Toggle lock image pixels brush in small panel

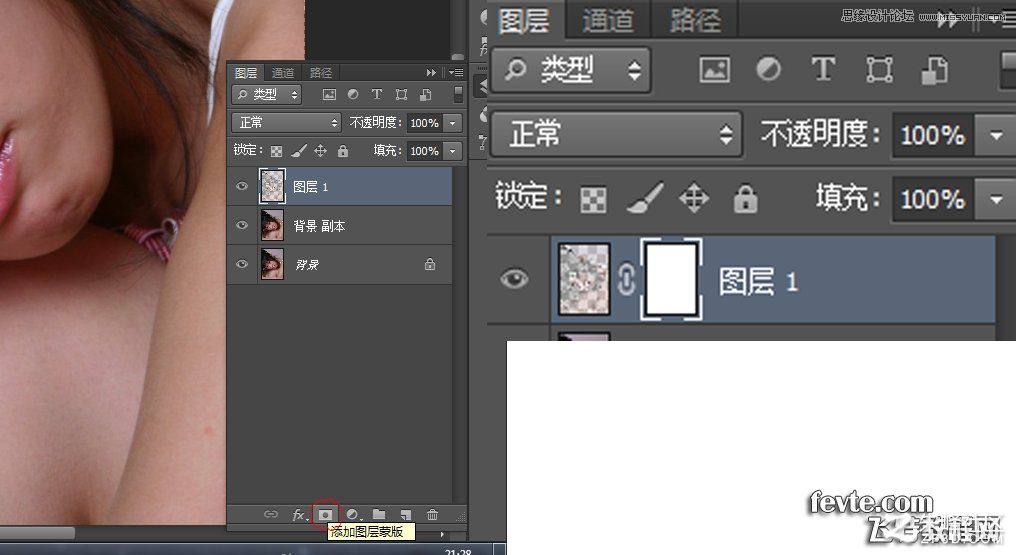click(x=298, y=151)
